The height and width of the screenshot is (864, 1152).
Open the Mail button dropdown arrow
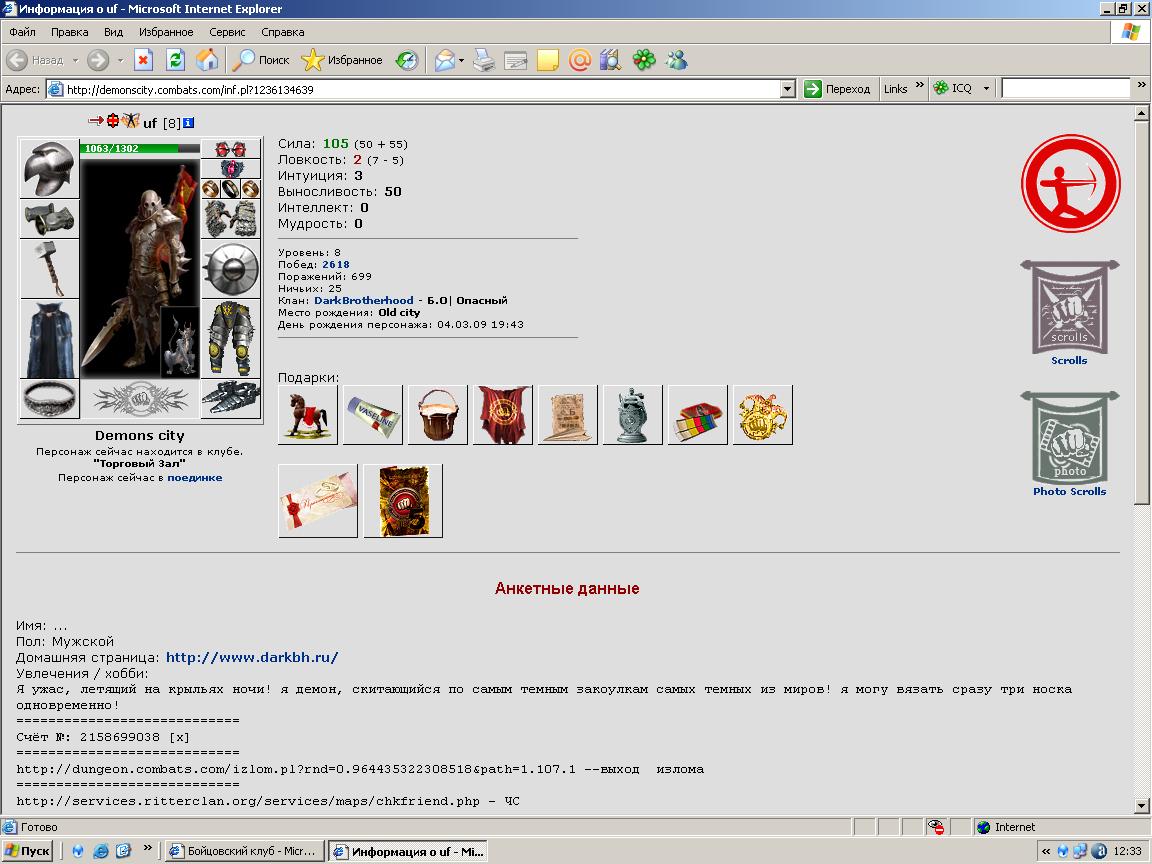pos(461,60)
